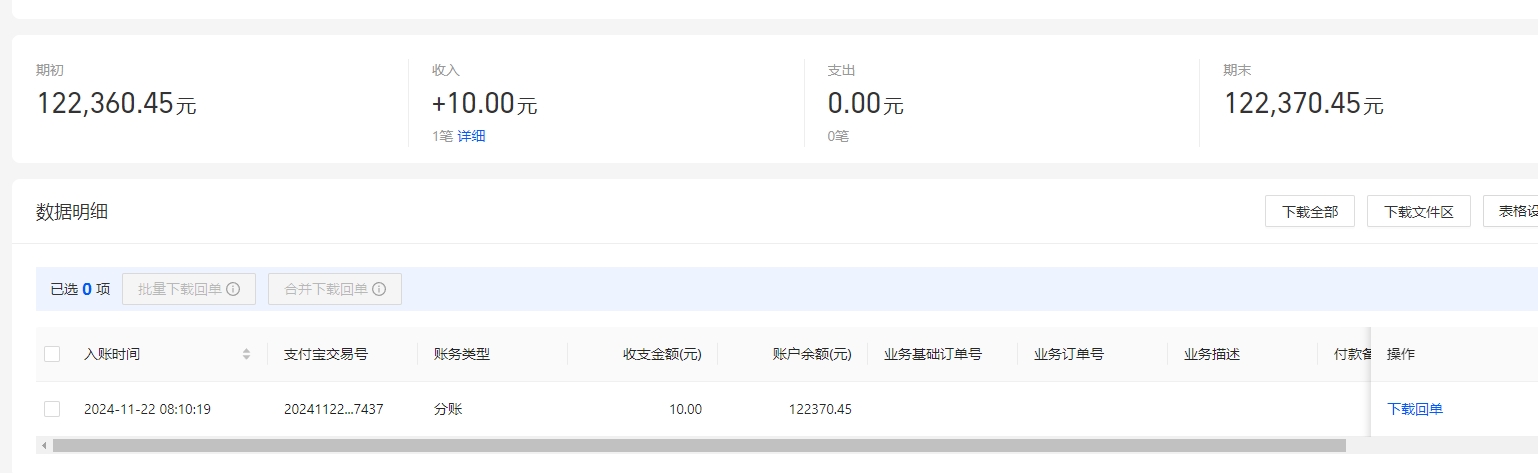Sort by 入账时间 using the sort arrows

pyautogui.click(x=246, y=354)
